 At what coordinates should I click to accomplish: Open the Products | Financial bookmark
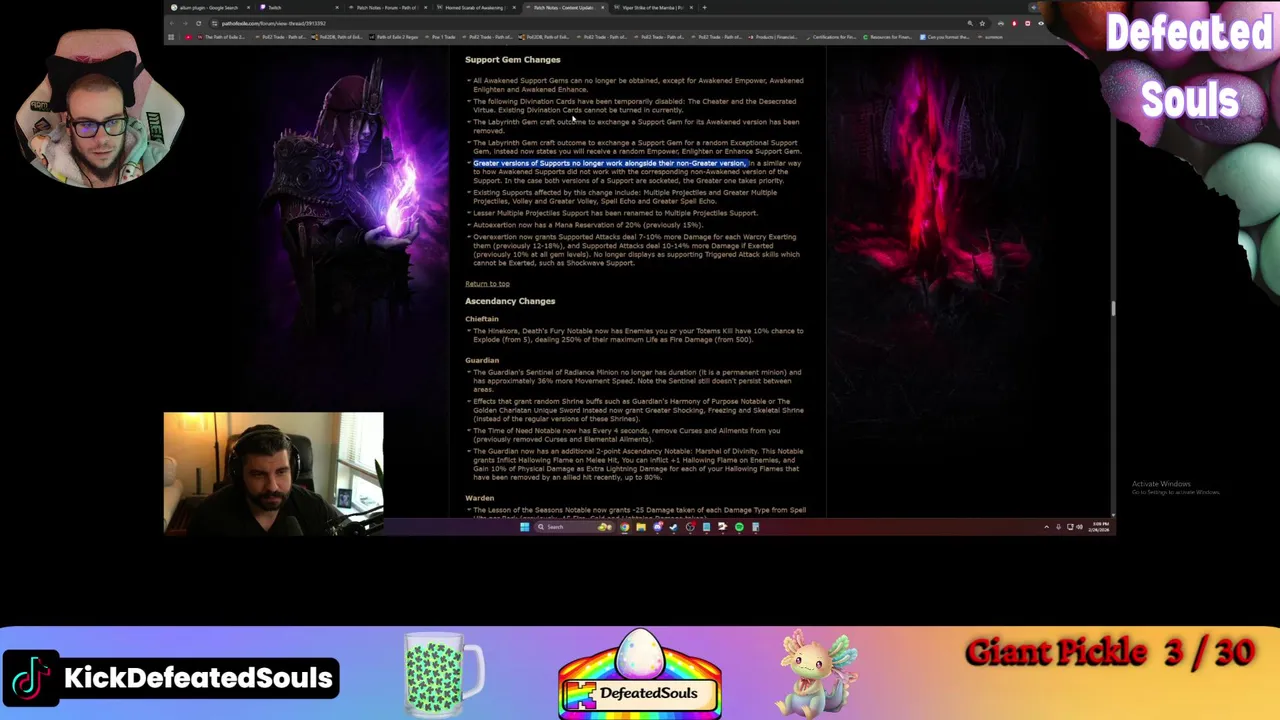coord(774,37)
